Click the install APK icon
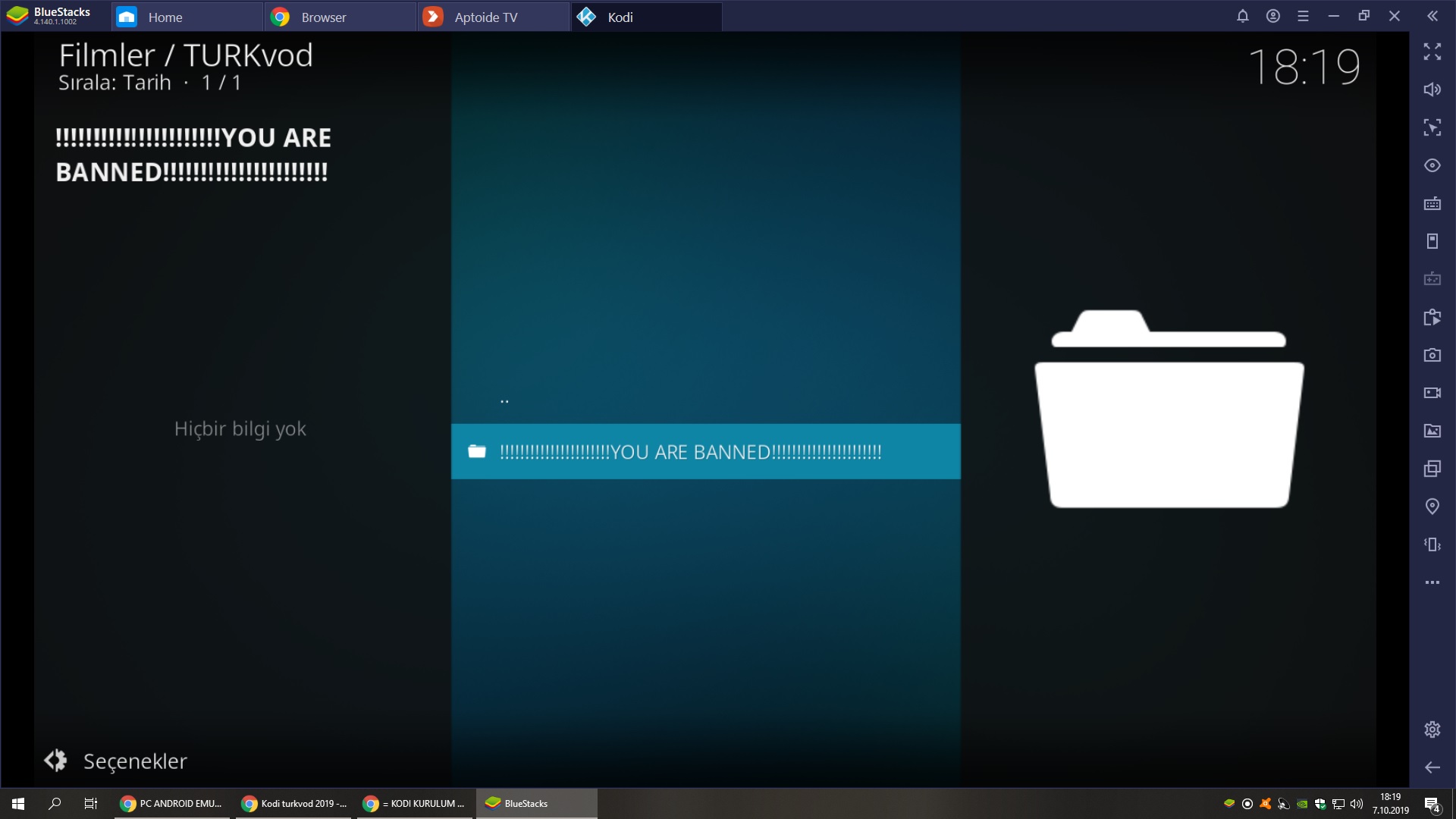This screenshot has height=819, width=1456. click(1432, 317)
